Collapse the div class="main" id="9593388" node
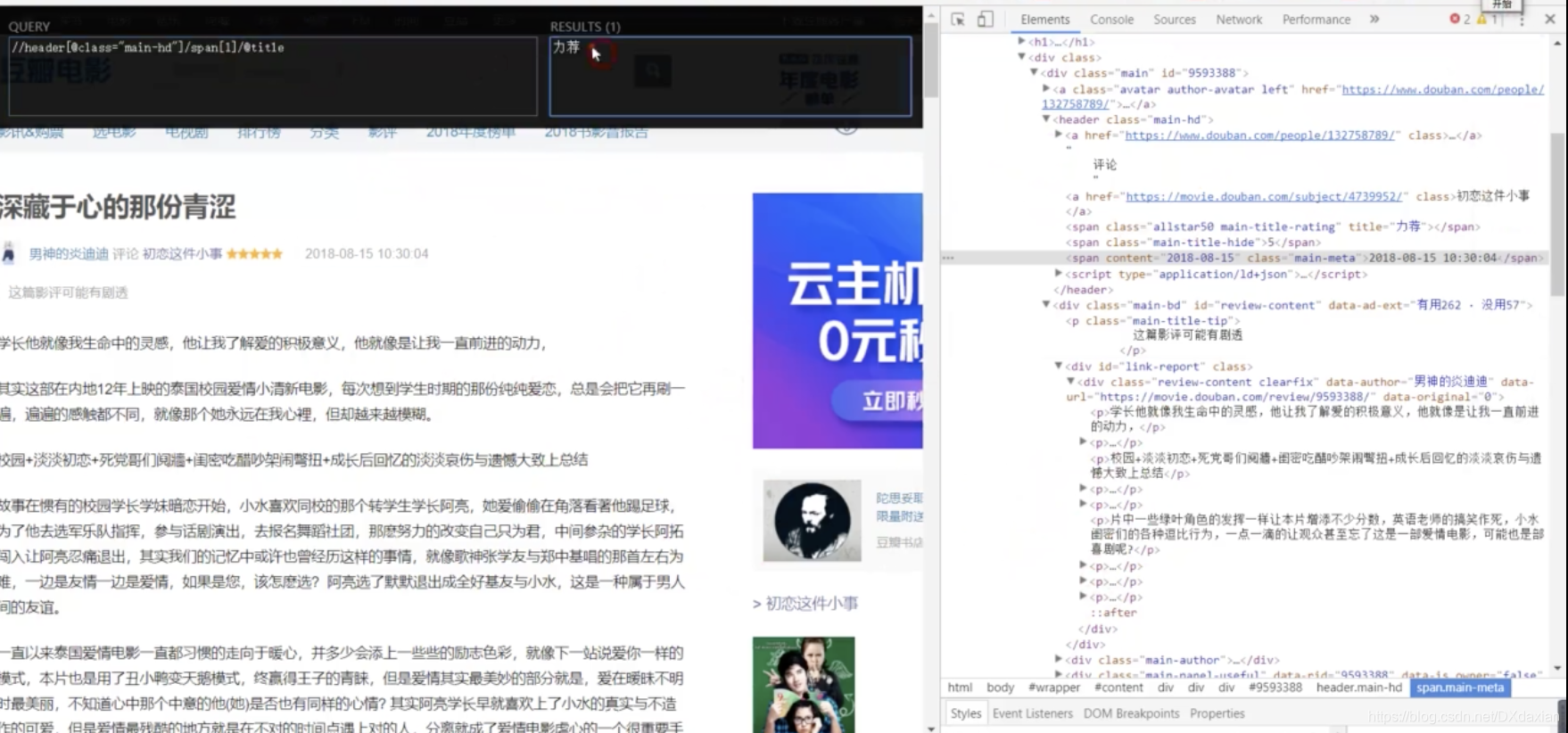 pyautogui.click(x=1035, y=73)
